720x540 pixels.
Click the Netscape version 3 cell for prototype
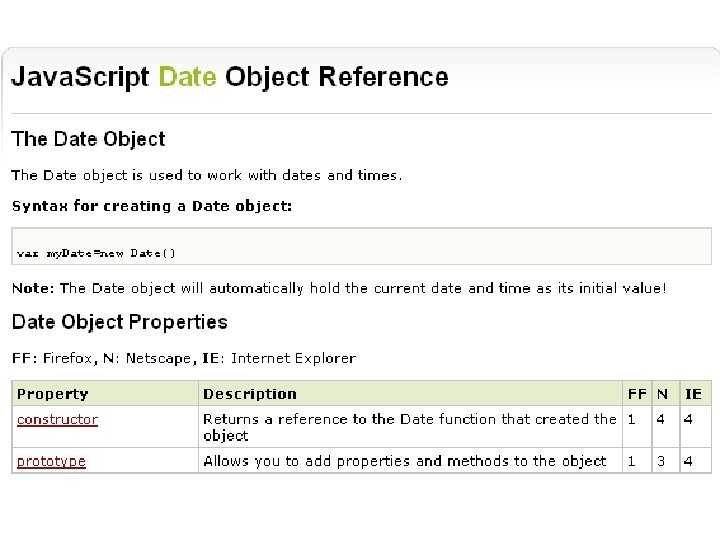661,461
